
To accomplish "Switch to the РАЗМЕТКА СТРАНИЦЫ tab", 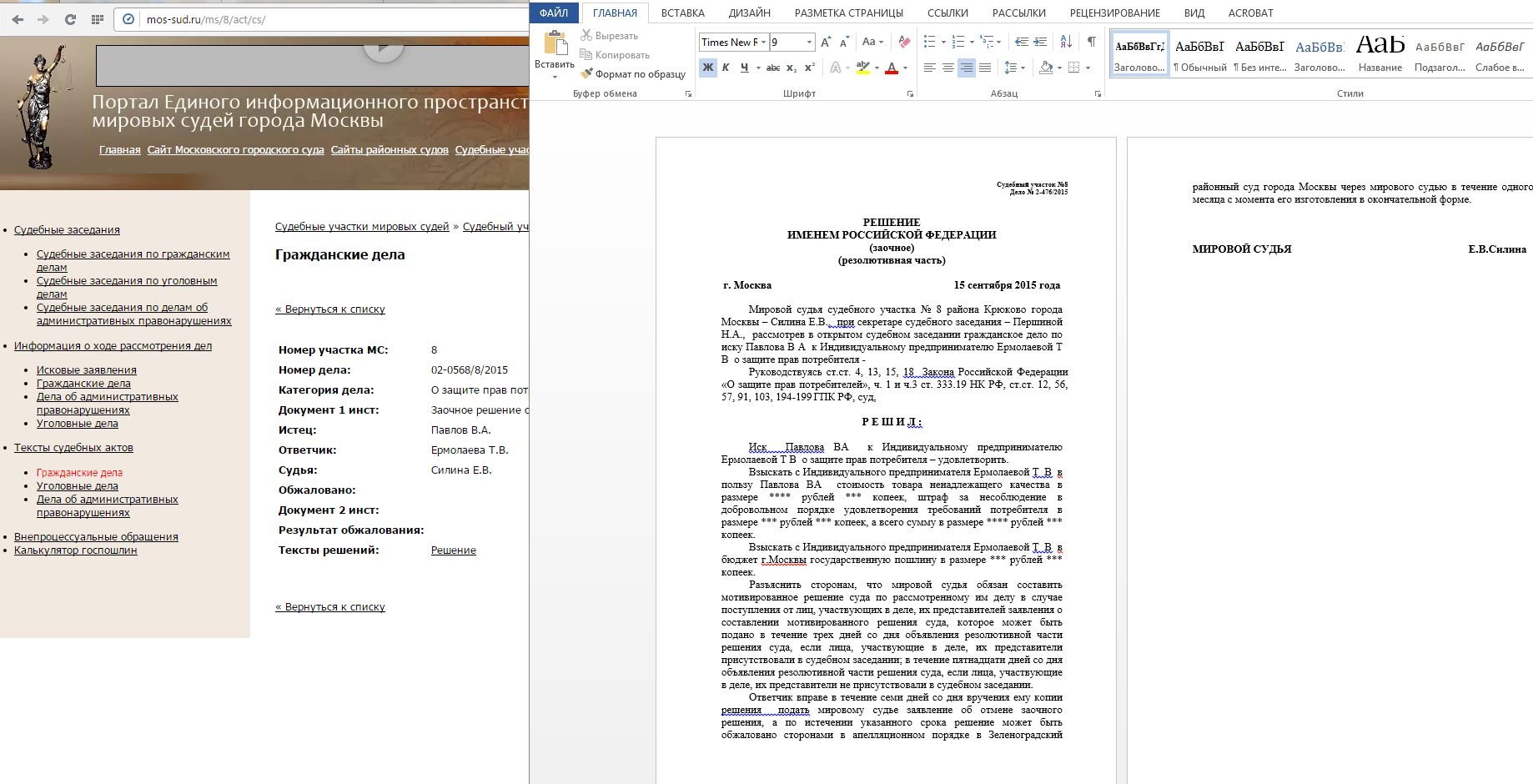I will [x=848, y=13].
